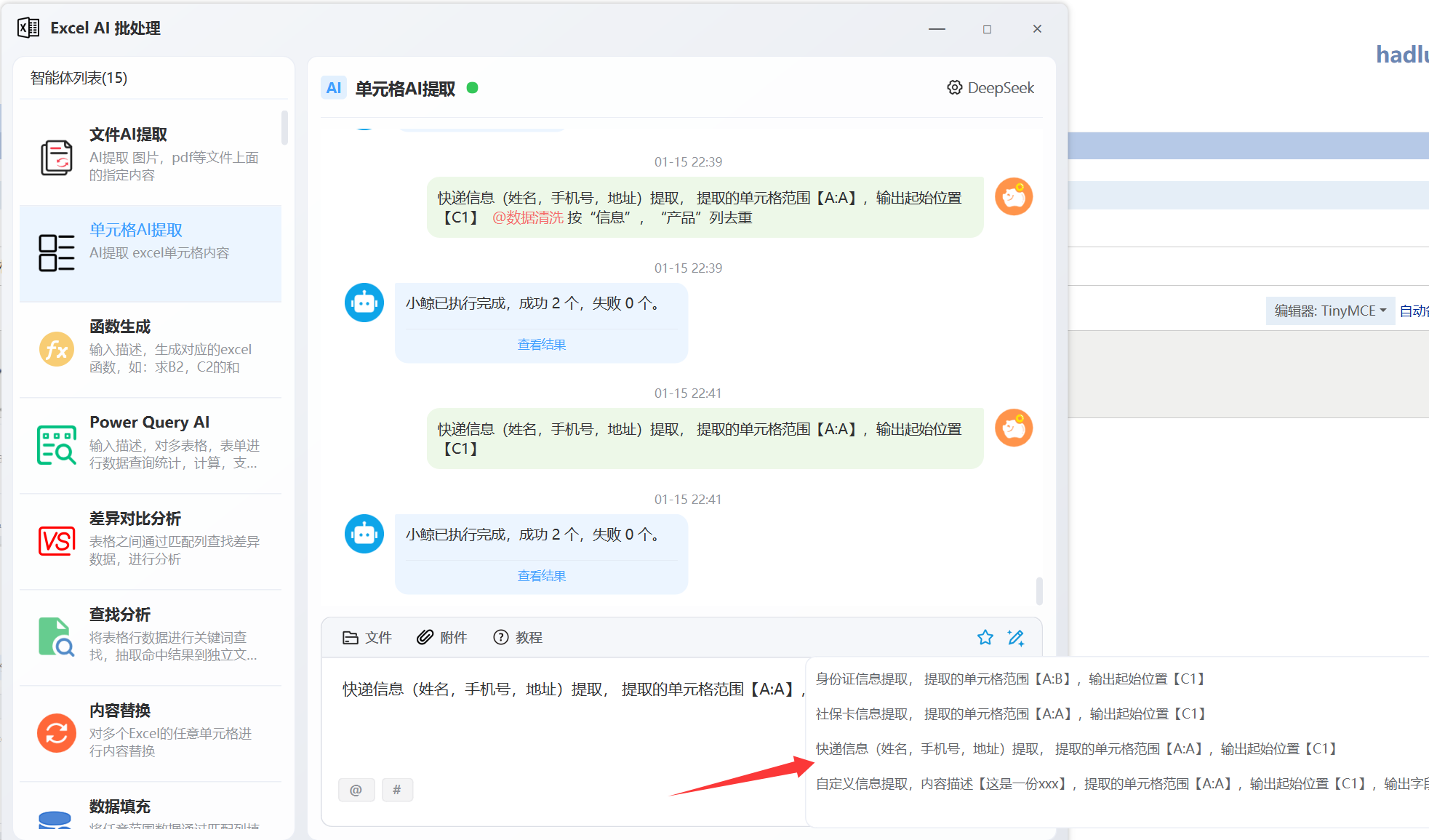This screenshot has width=1429, height=840.
Task: Open the 编辑器 TinyMCE dropdown
Action: coord(1330,311)
